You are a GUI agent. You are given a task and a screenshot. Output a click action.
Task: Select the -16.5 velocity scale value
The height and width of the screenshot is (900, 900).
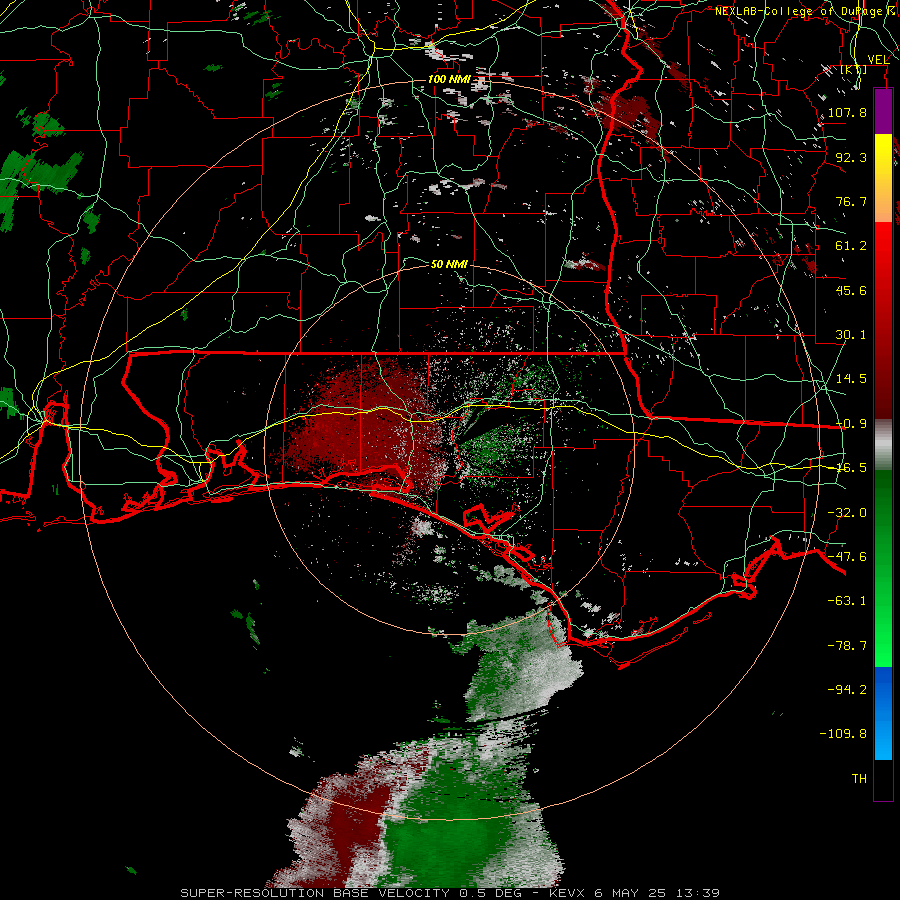tap(851, 468)
